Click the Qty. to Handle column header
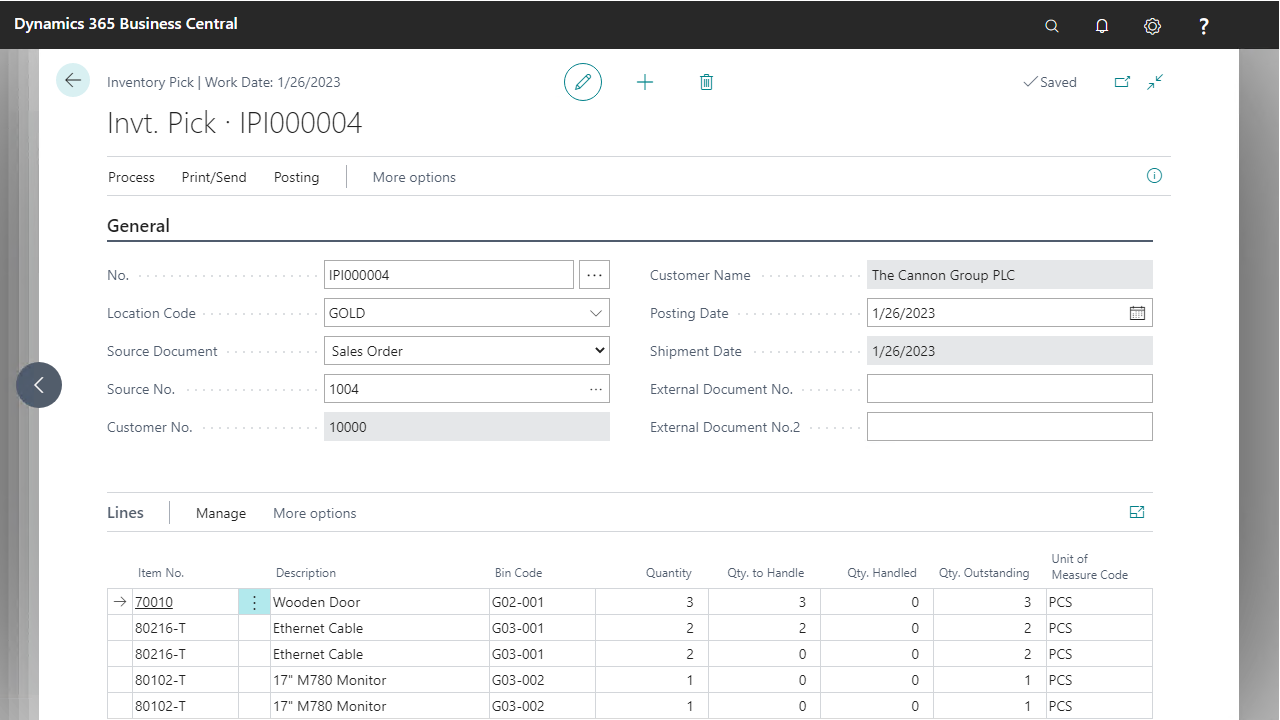 click(766, 573)
